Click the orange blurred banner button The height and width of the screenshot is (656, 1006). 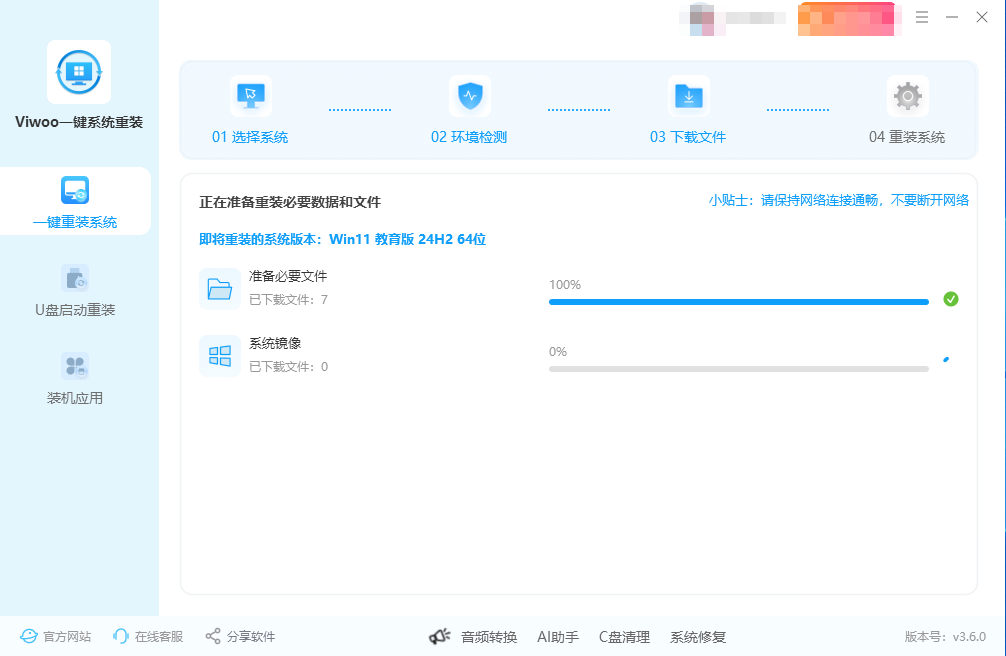848,19
